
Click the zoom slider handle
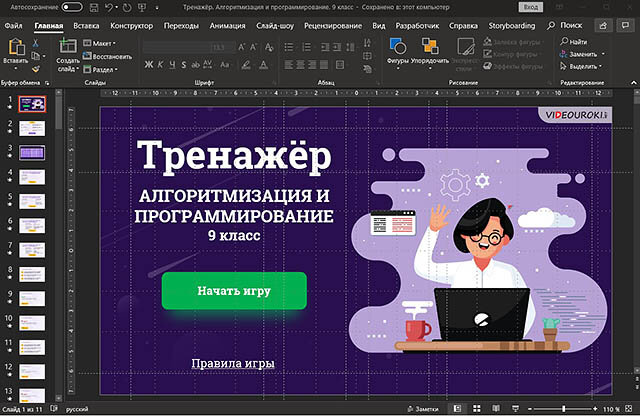[564, 408]
